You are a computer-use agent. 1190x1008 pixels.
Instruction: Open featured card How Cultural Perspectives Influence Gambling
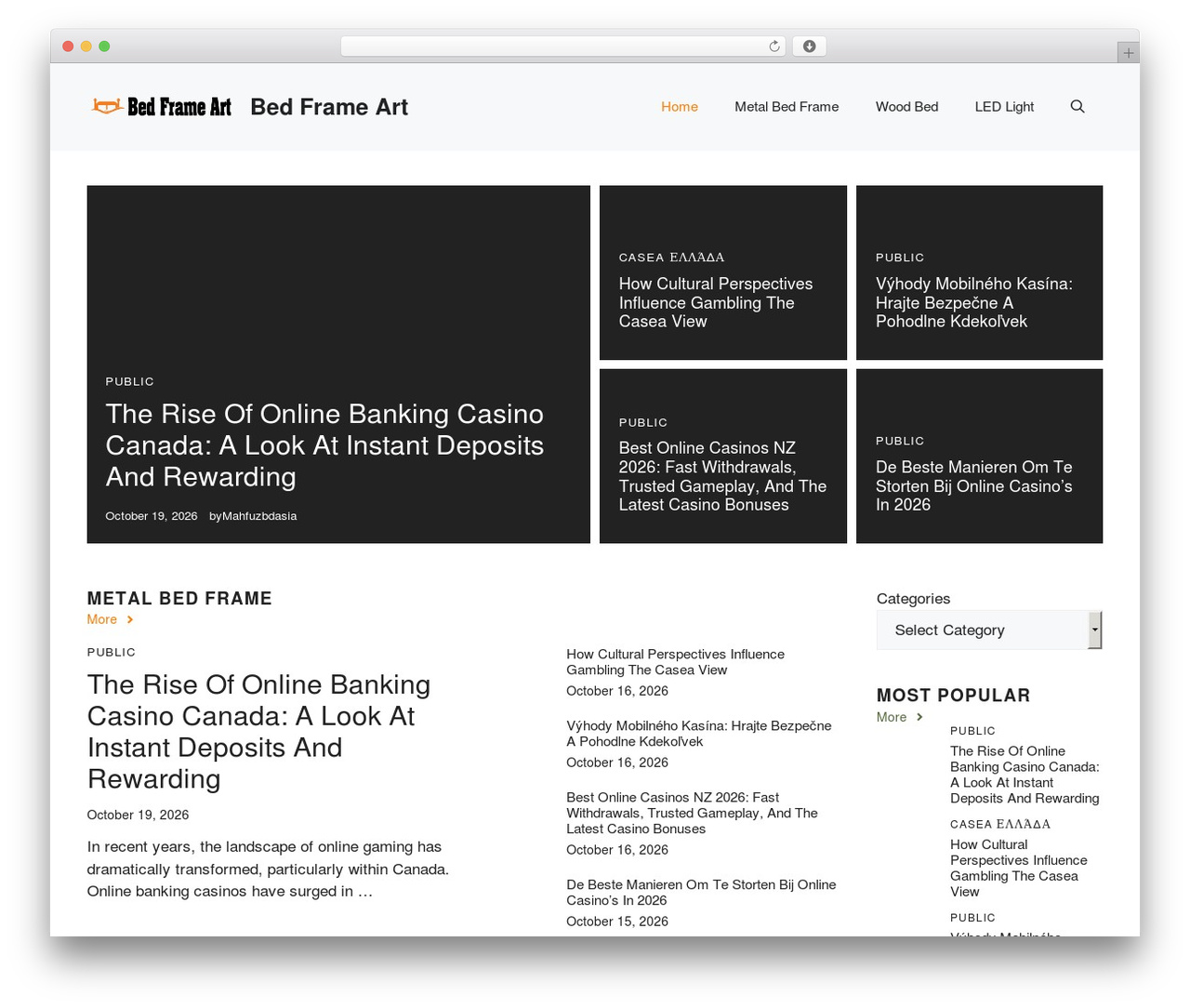716,302
